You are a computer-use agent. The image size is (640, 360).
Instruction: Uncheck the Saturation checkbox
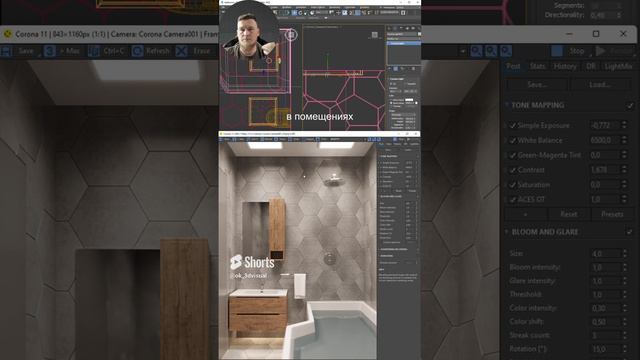point(513,185)
